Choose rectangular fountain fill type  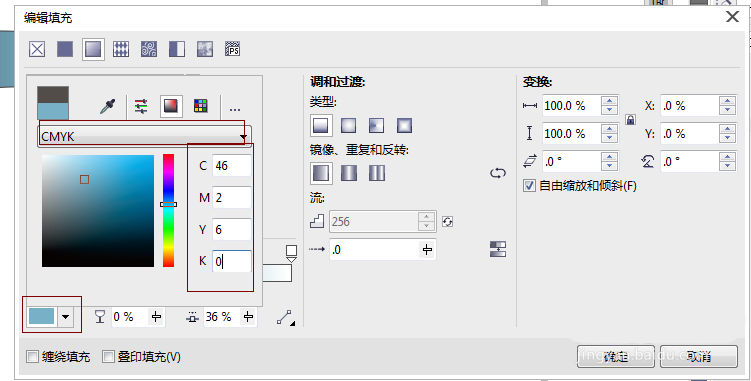point(404,126)
